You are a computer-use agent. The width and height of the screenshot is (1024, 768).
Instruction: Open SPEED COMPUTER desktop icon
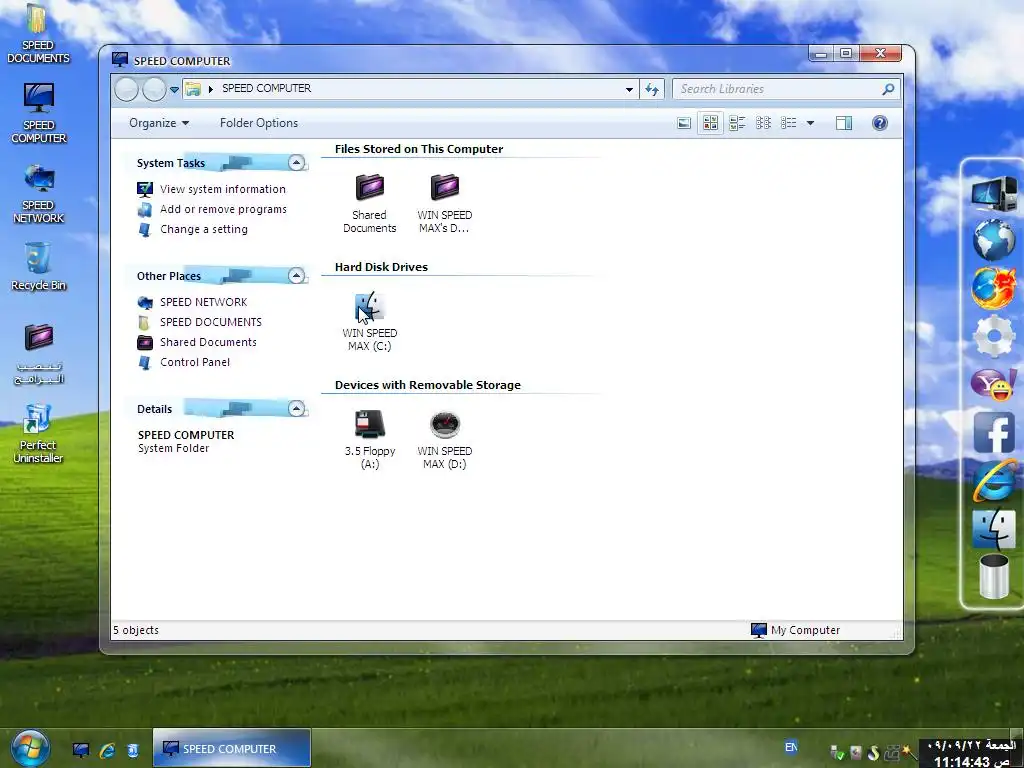[x=39, y=113]
